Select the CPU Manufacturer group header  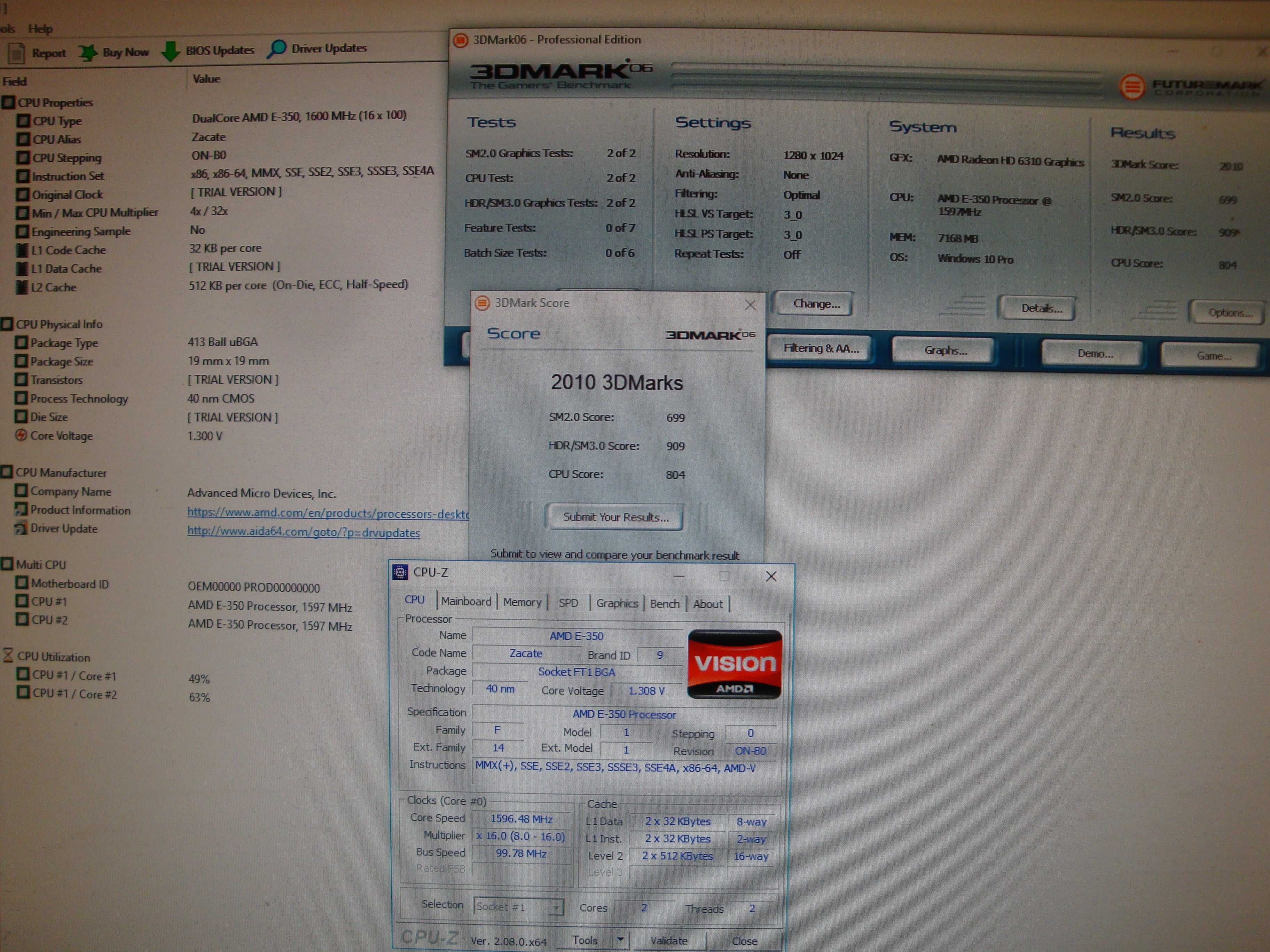point(54,472)
